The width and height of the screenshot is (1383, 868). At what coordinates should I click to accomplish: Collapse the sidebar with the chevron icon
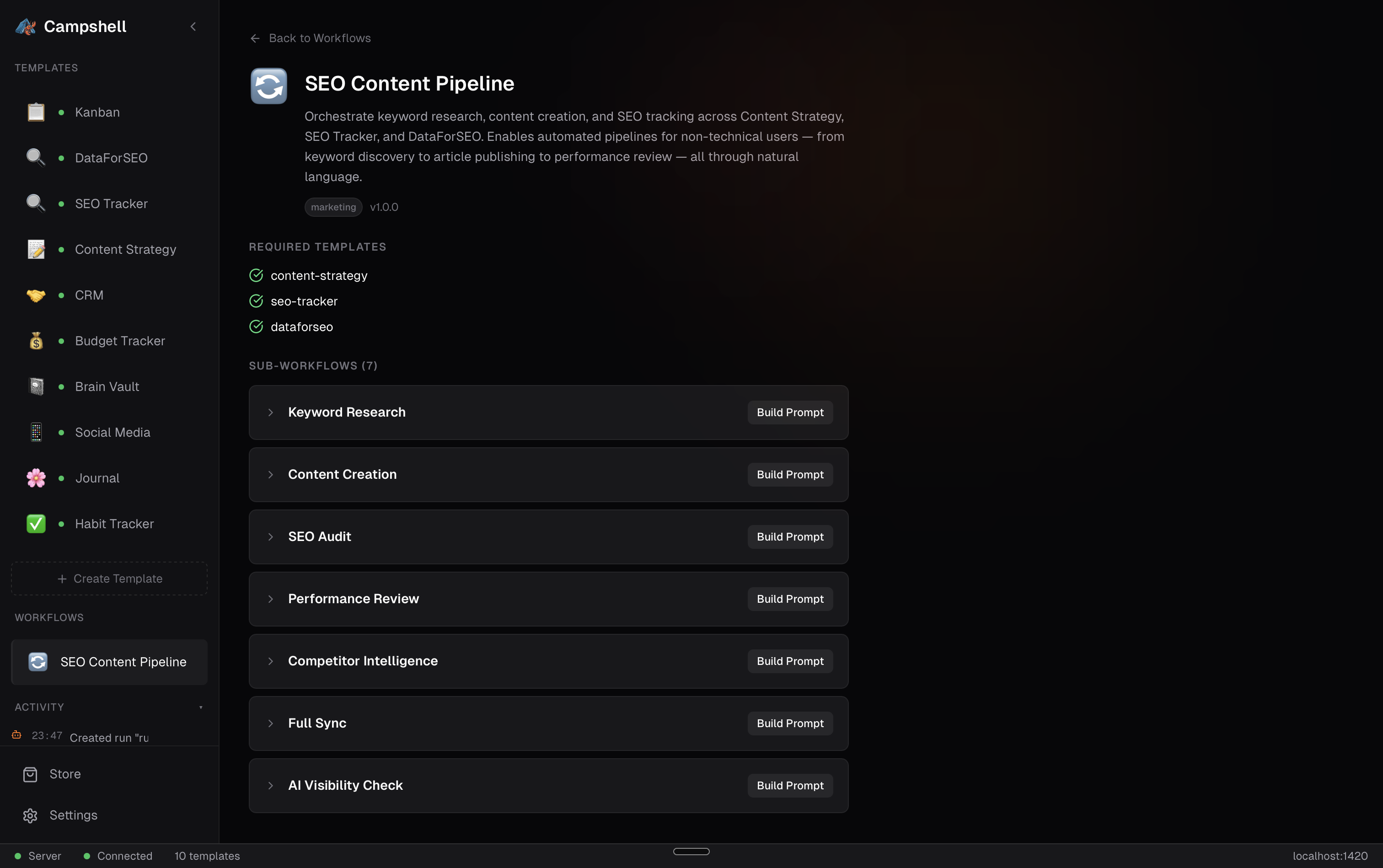click(x=193, y=27)
